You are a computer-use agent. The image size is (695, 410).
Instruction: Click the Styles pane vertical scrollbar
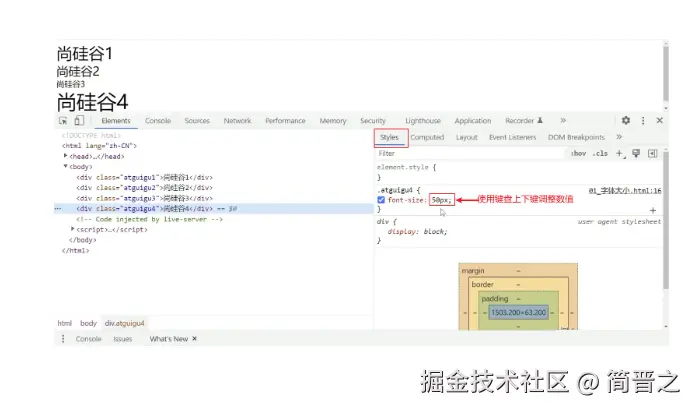pos(666,222)
